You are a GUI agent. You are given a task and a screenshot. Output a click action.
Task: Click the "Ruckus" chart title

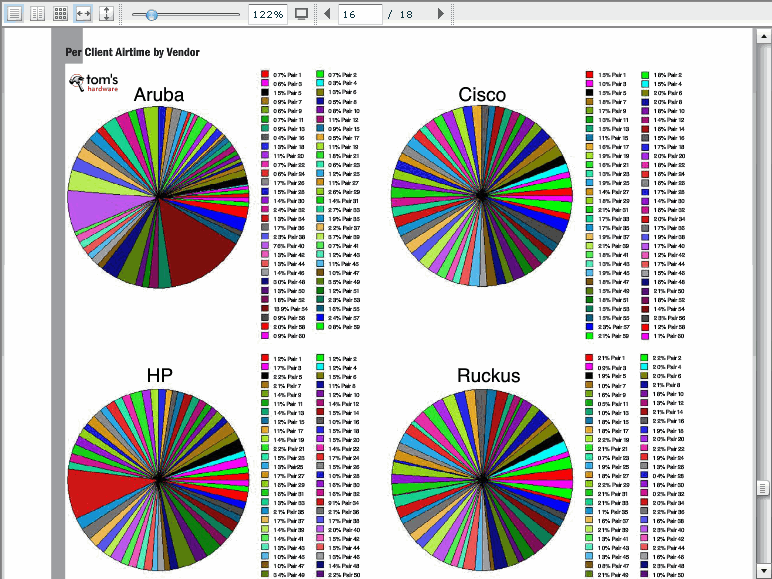click(488, 375)
